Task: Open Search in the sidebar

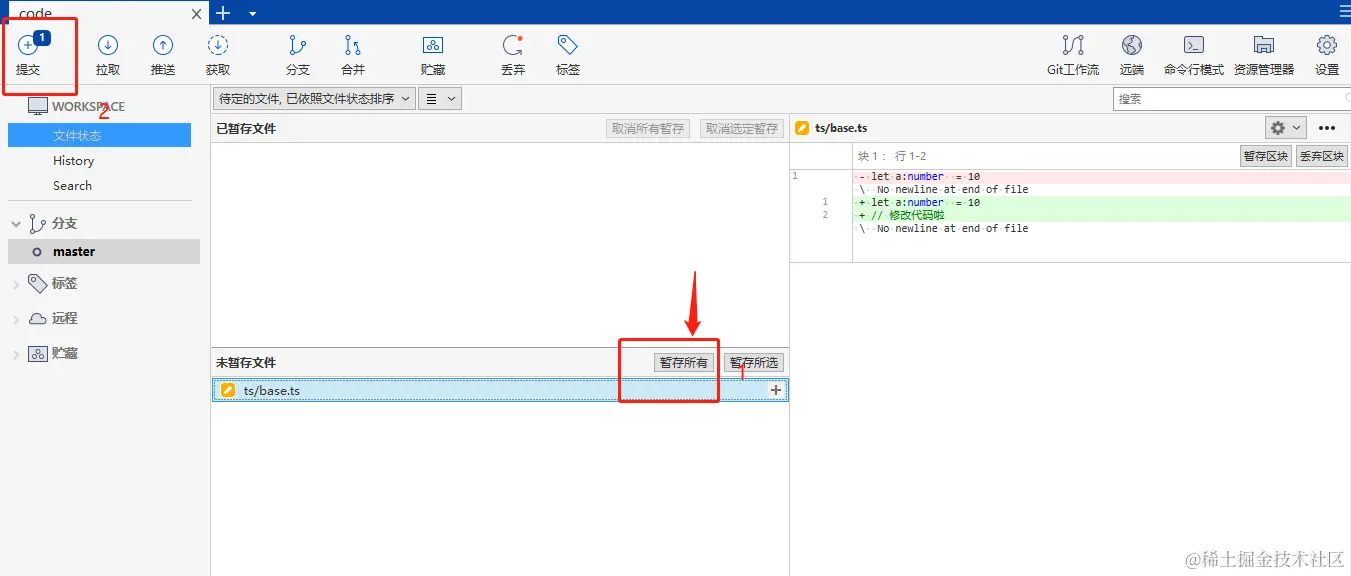Action: point(72,185)
